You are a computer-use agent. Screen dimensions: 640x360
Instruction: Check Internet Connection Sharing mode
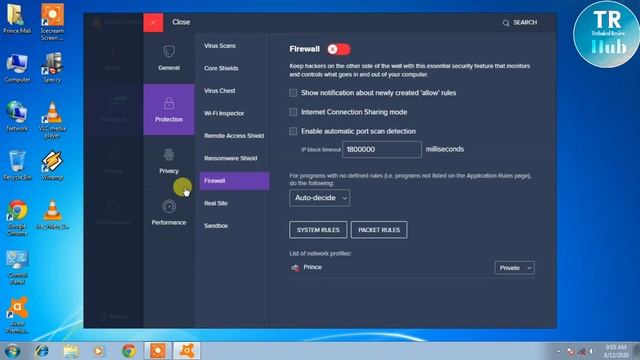[x=293, y=112]
